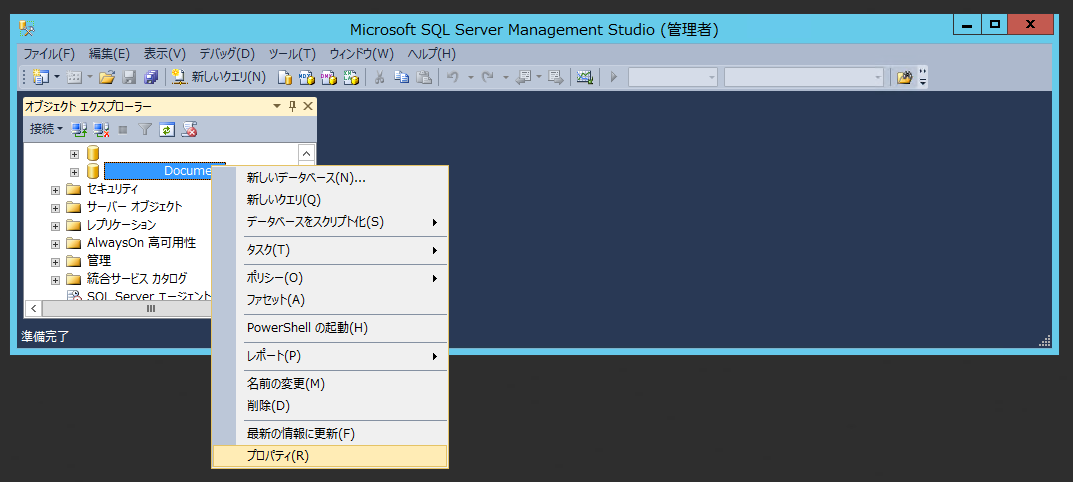Start a new query with 新しいクエリ(N) toolbar button
Image resolution: width=1073 pixels, height=482 pixels.
(218, 77)
